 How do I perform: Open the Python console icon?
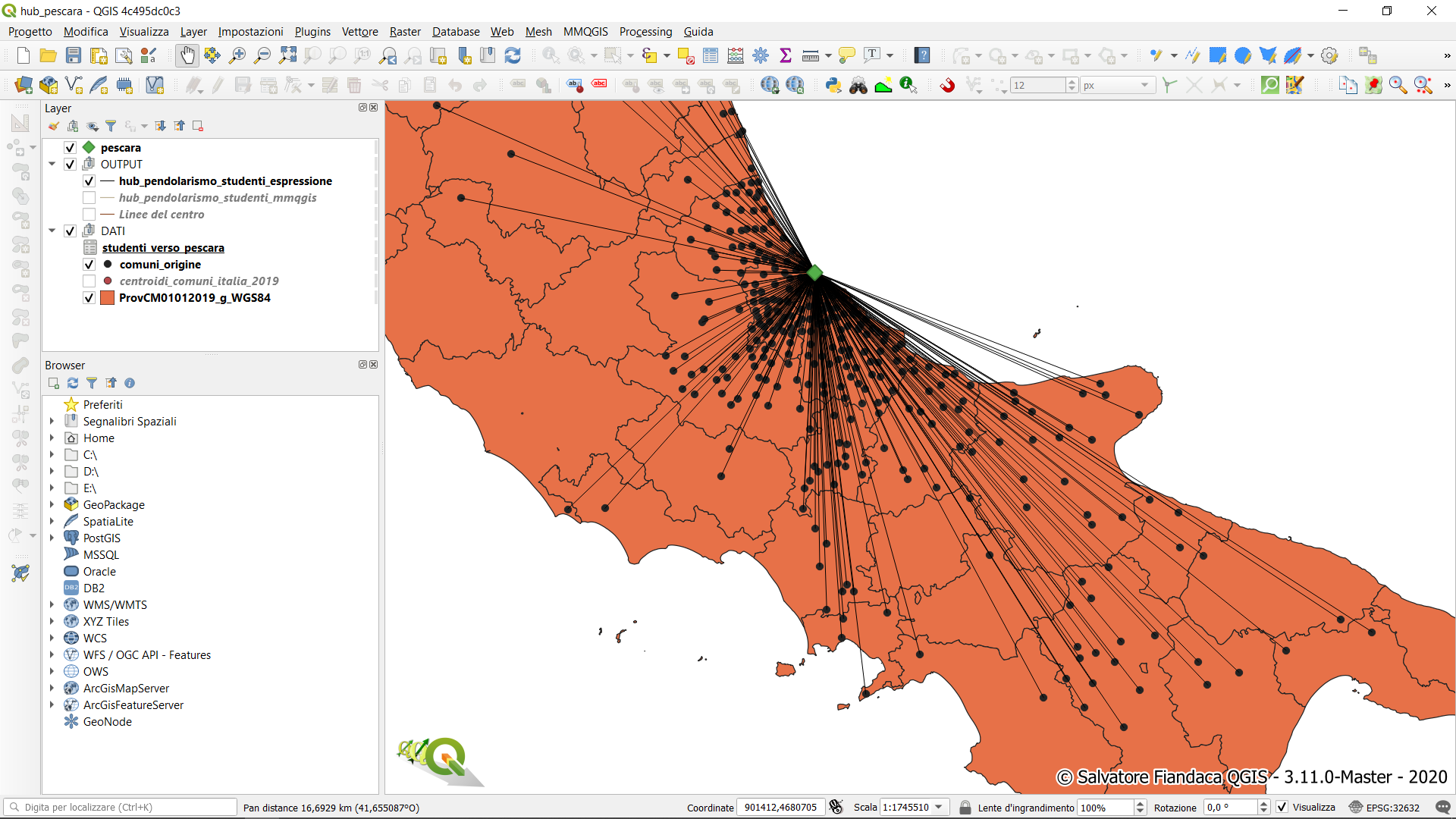(x=833, y=85)
